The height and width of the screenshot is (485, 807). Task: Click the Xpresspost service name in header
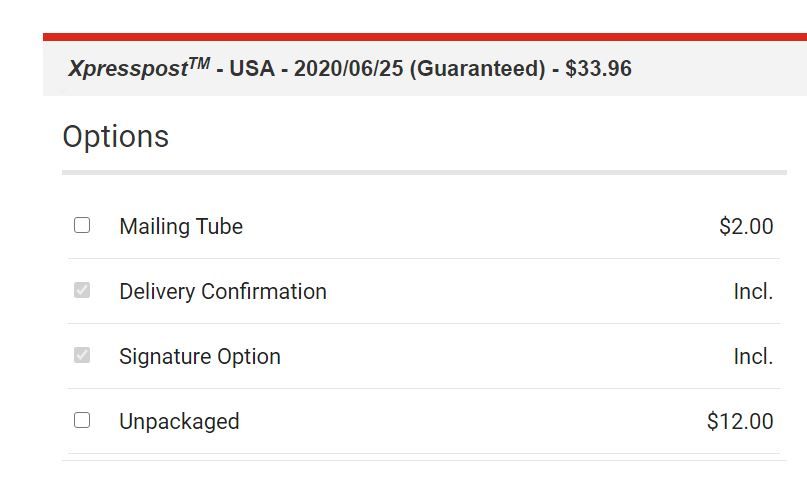(x=126, y=69)
